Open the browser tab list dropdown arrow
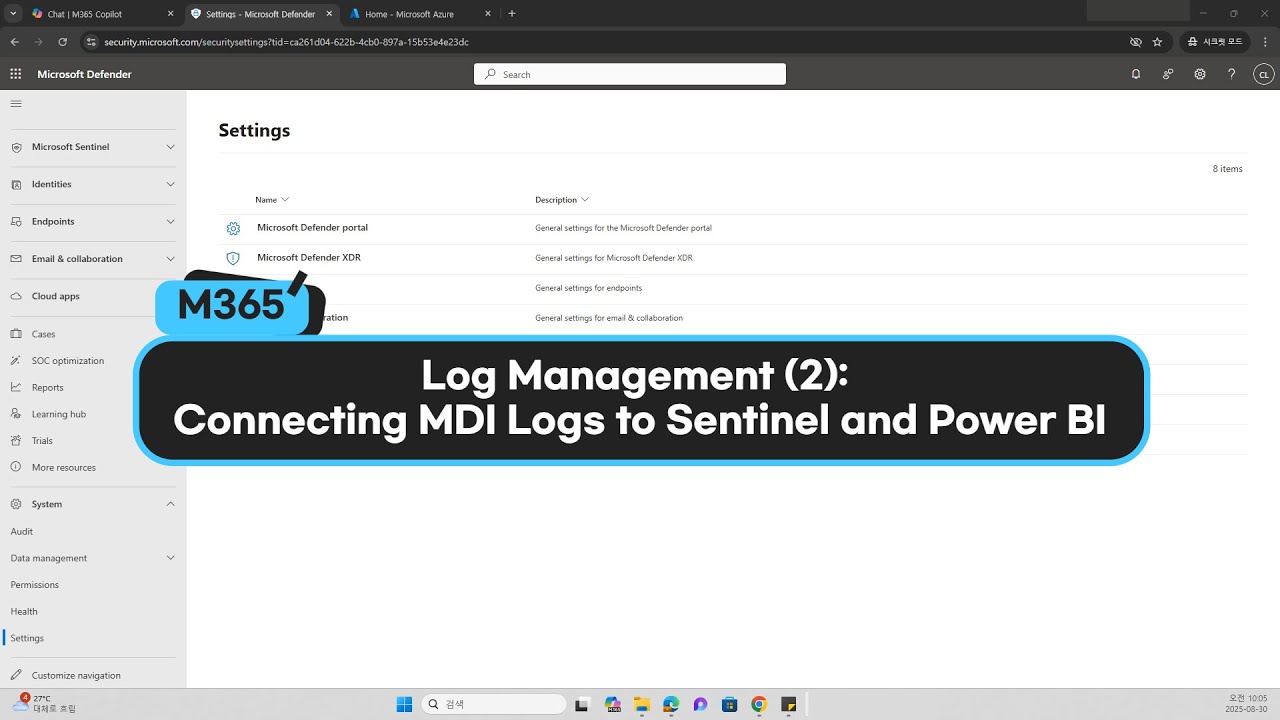 point(13,14)
